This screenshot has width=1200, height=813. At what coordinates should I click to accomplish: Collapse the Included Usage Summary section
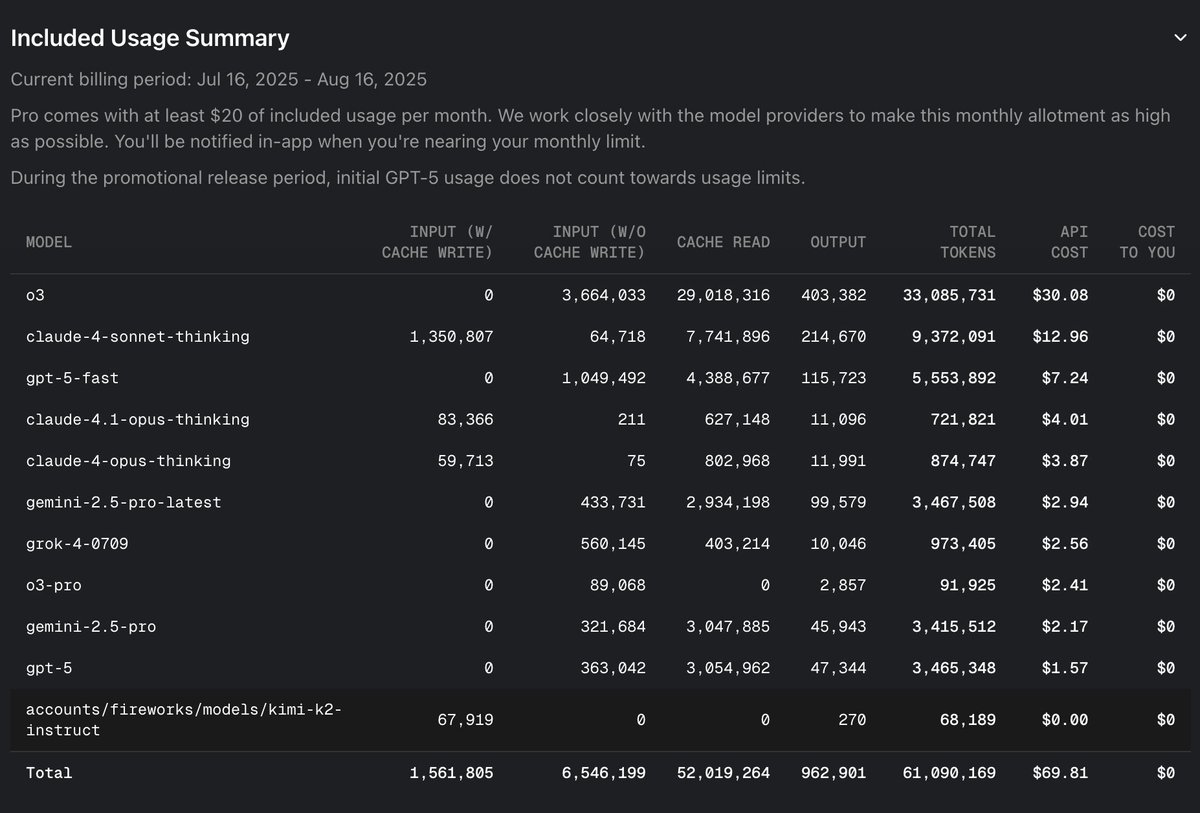coord(1180,38)
